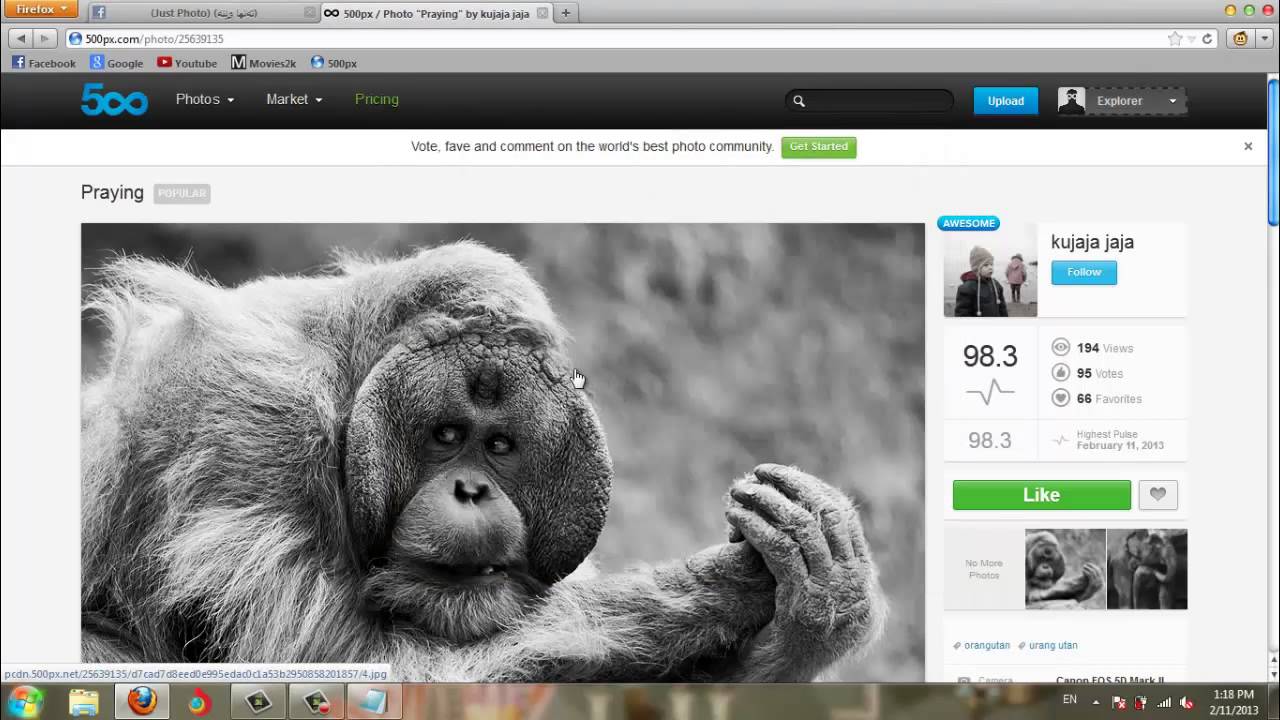Reload the page with refresh icon
Viewport: 1280px width, 720px height.
point(1207,39)
